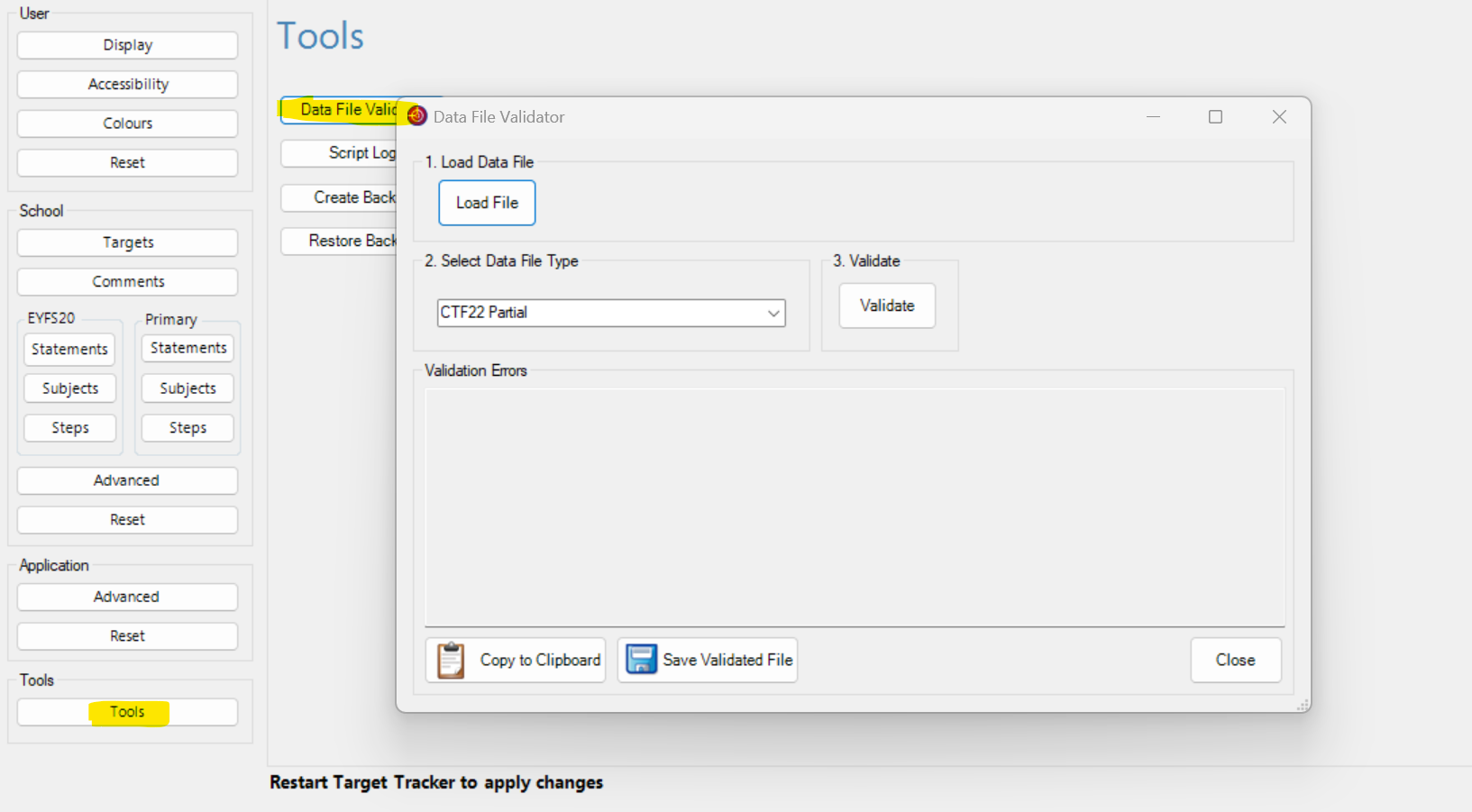Open the school Targets settings
Image resolution: width=1472 pixels, height=812 pixels.
tap(127, 242)
